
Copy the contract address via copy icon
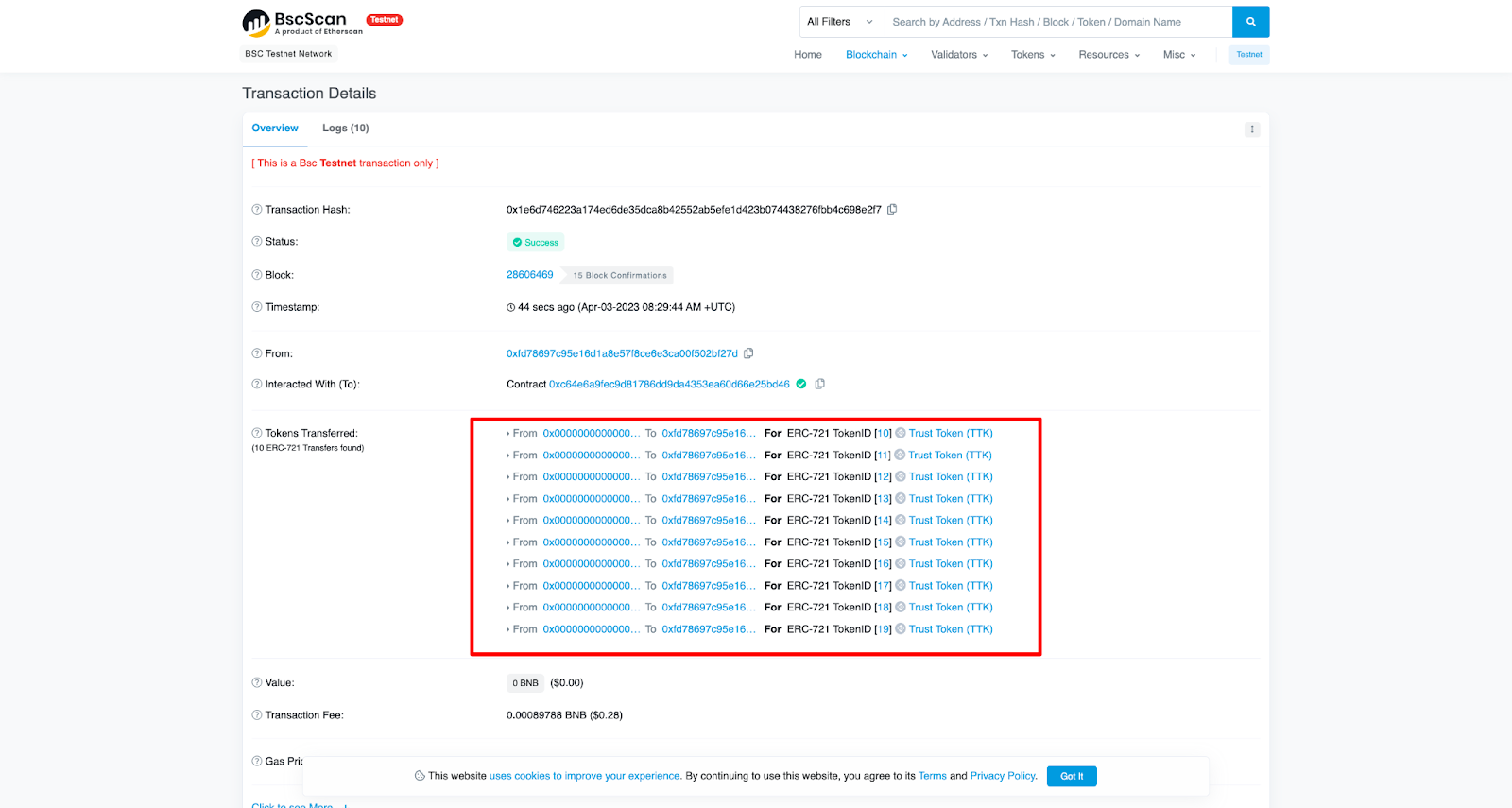(x=820, y=384)
